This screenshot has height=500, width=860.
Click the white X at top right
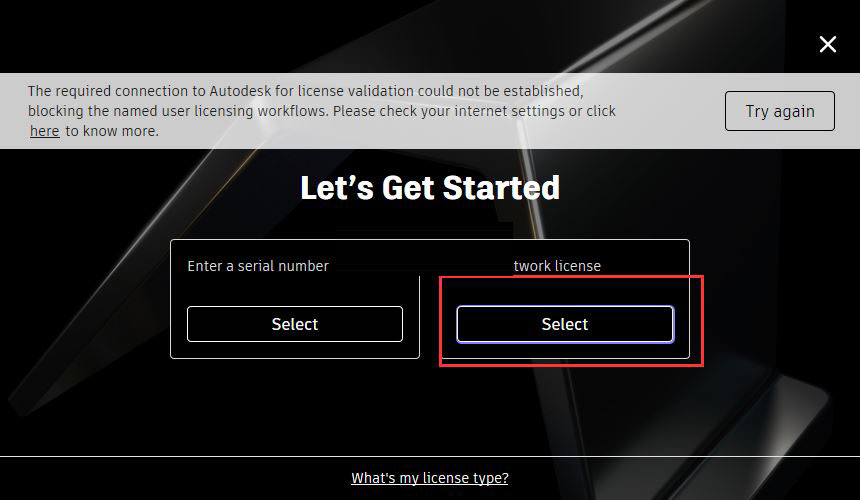pos(828,44)
